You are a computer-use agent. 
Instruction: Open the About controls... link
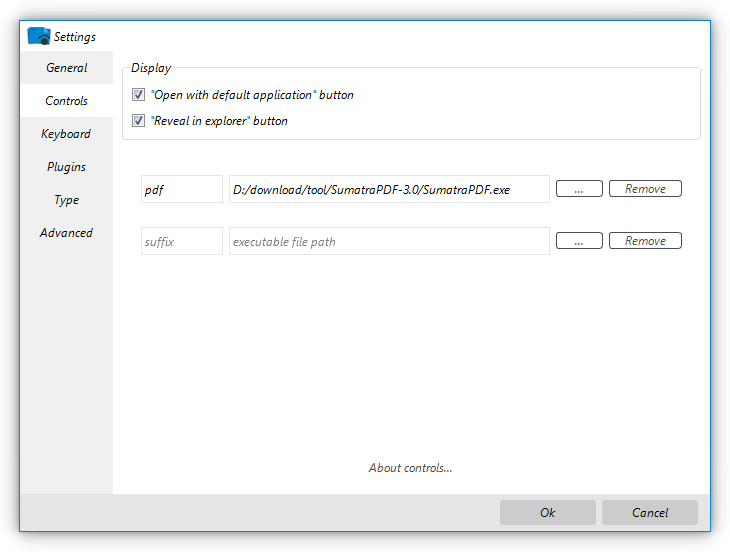410,468
